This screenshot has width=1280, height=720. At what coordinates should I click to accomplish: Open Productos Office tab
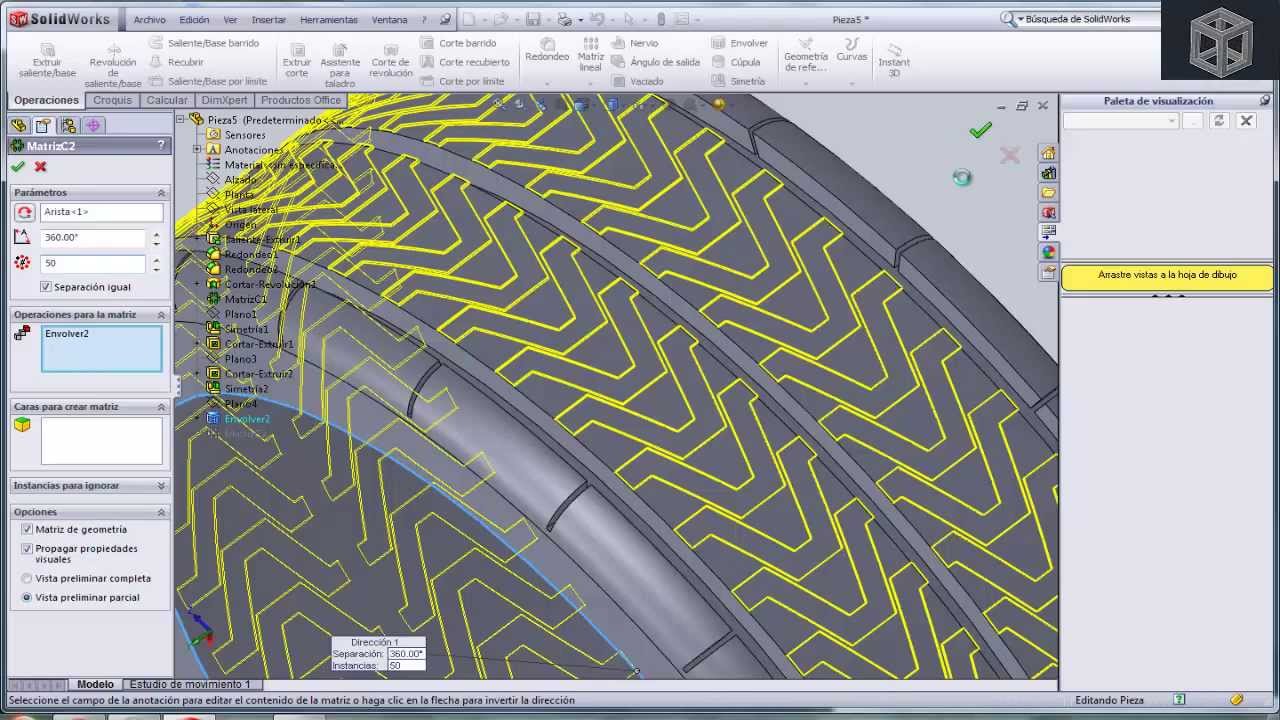pos(301,100)
